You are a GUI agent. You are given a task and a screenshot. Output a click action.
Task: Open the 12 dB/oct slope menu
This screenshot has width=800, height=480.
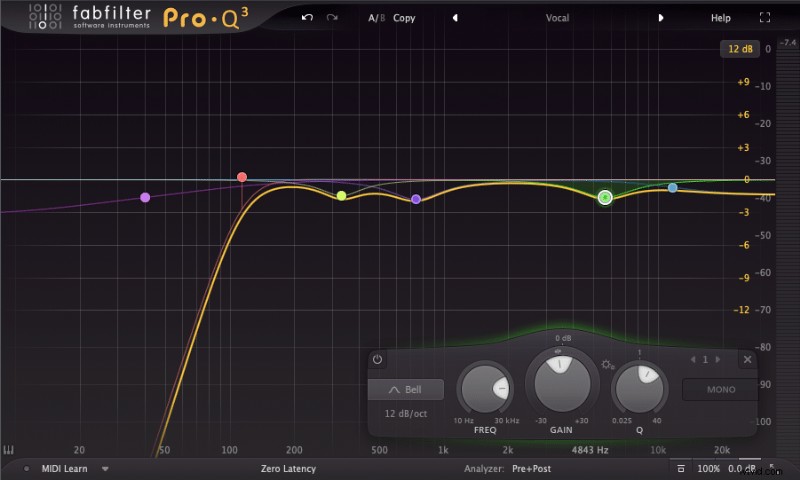click(406, 414)
